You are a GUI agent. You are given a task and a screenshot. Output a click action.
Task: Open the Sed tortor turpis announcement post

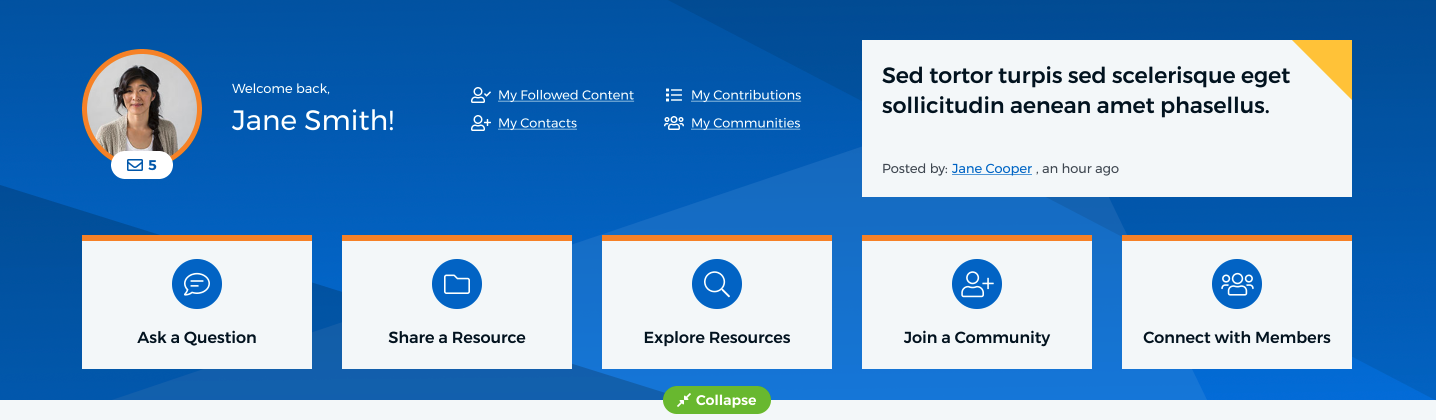pos(1086,90)
